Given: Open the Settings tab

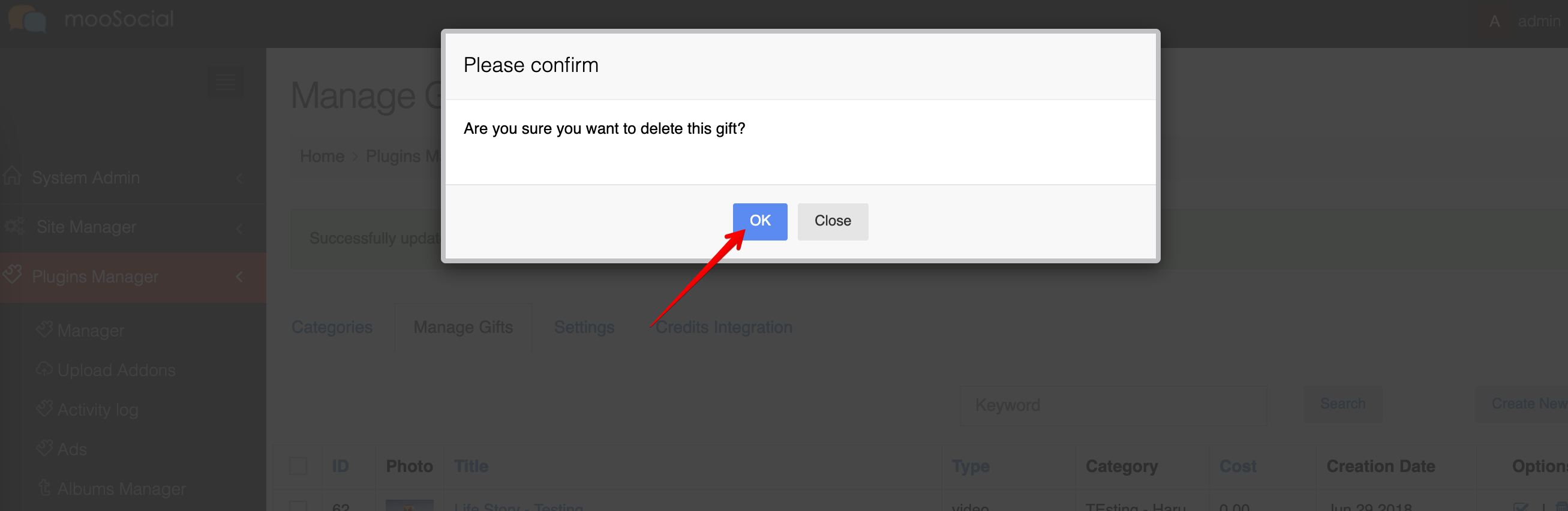Looking at the screenshot, I should 584,327.
